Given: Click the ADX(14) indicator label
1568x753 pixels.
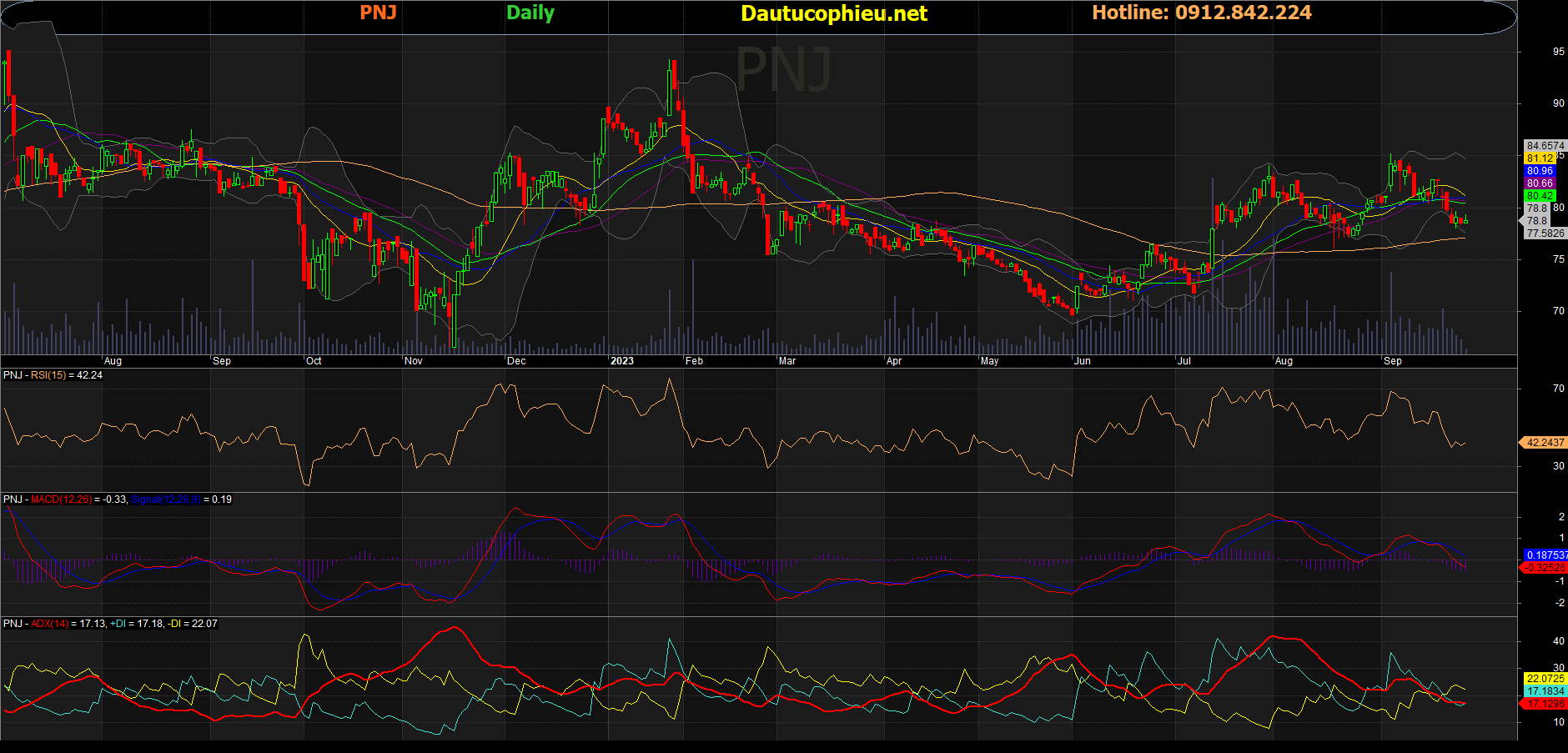Looking at the screenshot, I should click(x=50, y=624).
